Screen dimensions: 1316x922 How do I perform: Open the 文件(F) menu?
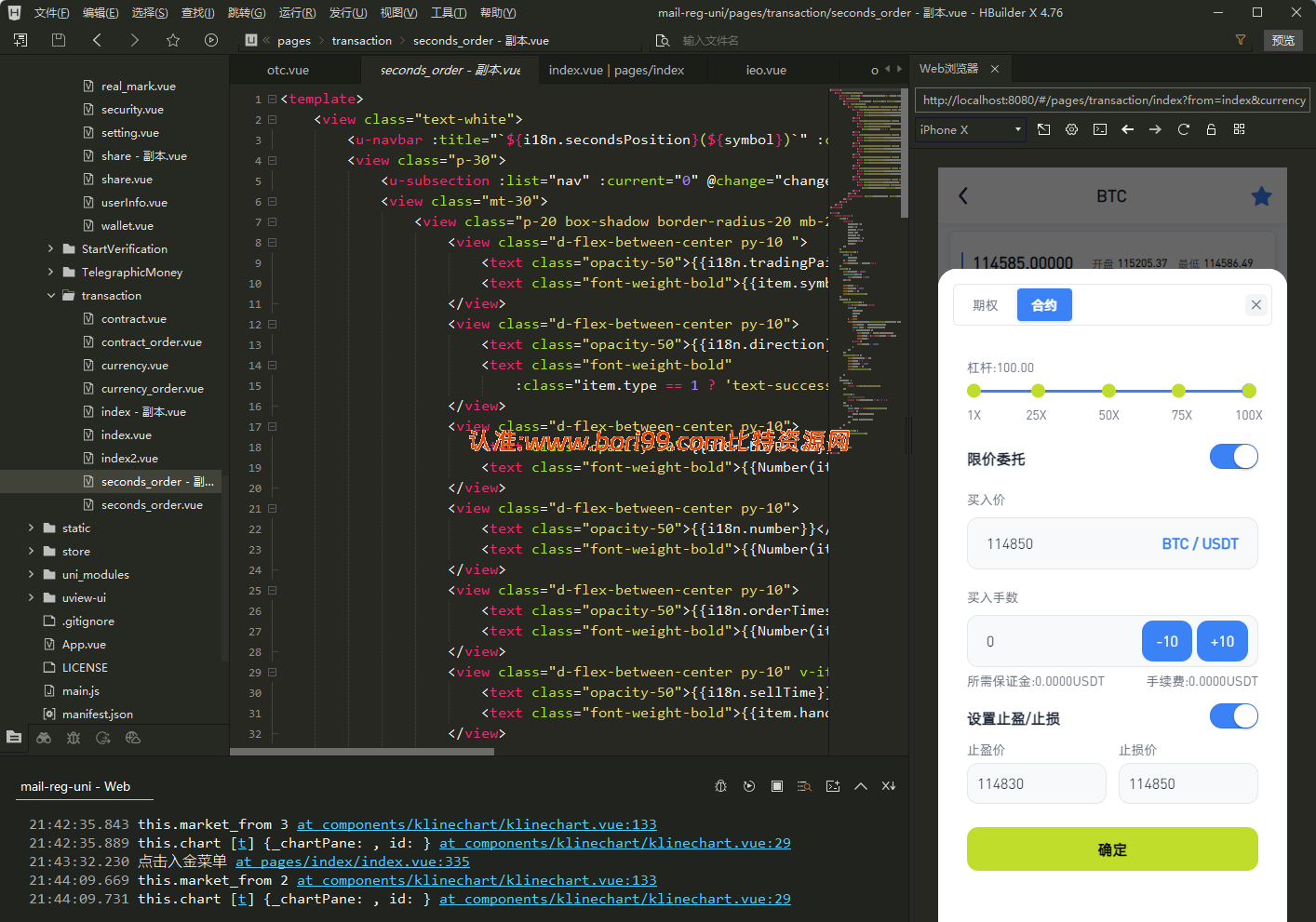tap(51, 13)
